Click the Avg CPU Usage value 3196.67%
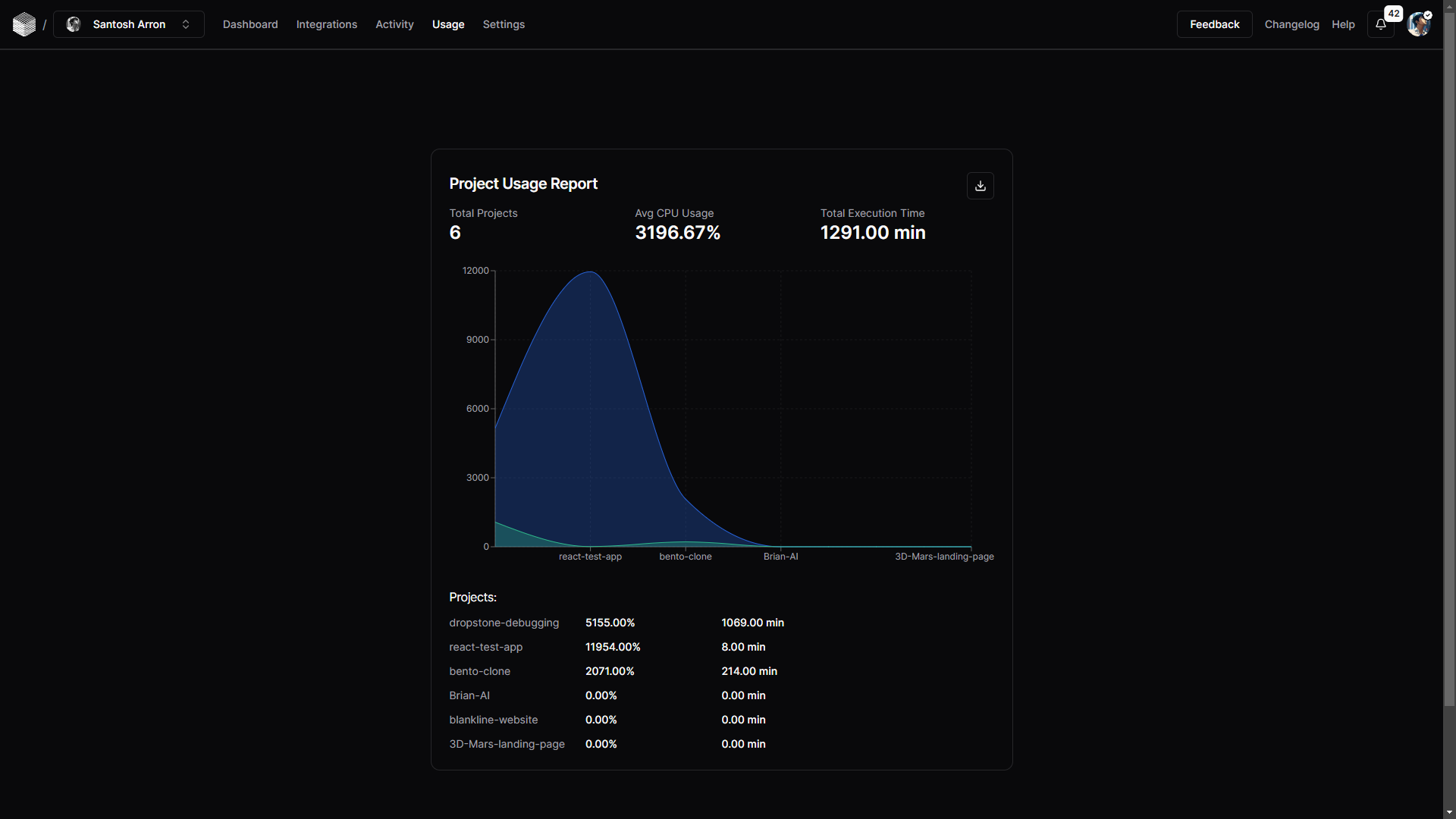Image resolution: width=1456 pixels, height=819 pixels. coord(678,233)
